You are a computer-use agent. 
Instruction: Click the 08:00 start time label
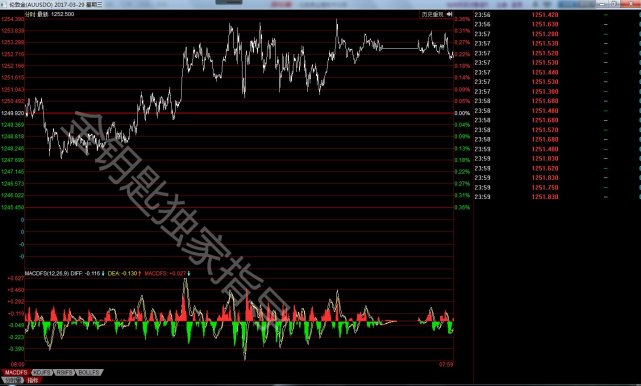coord(18,364)
